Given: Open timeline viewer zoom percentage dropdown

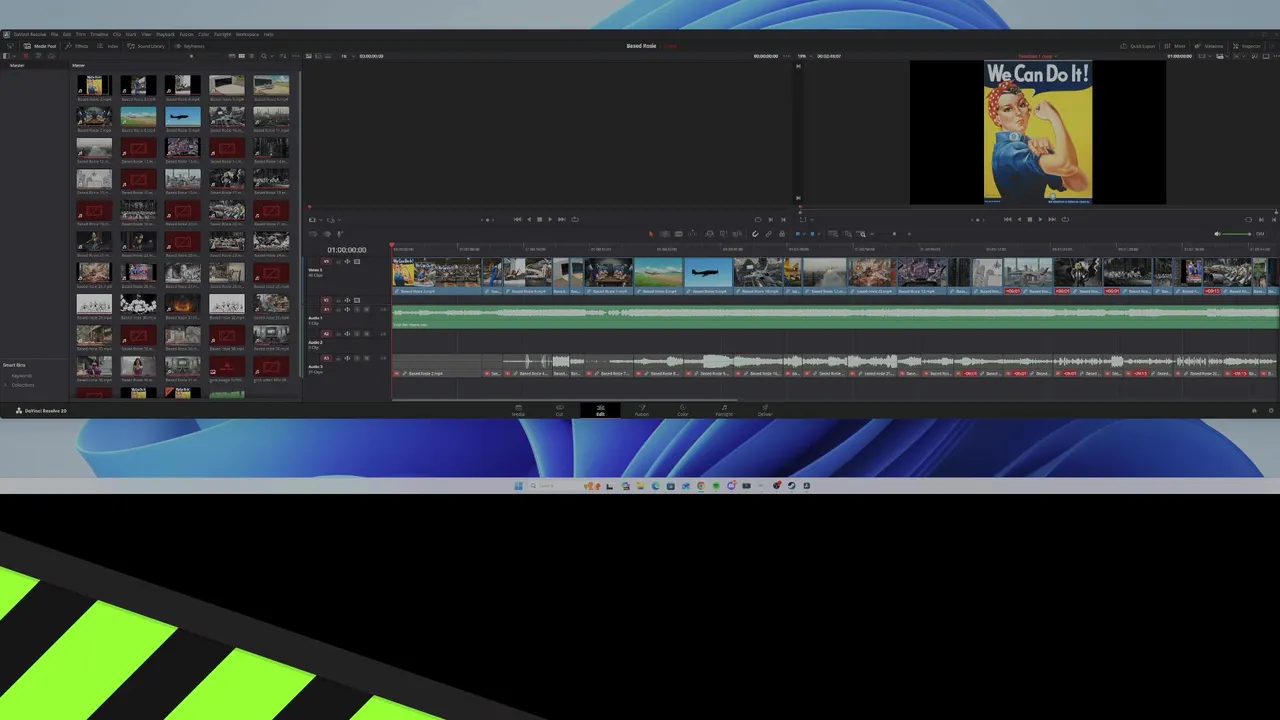Looking at the screenshot, I should (x=804, y=56).
